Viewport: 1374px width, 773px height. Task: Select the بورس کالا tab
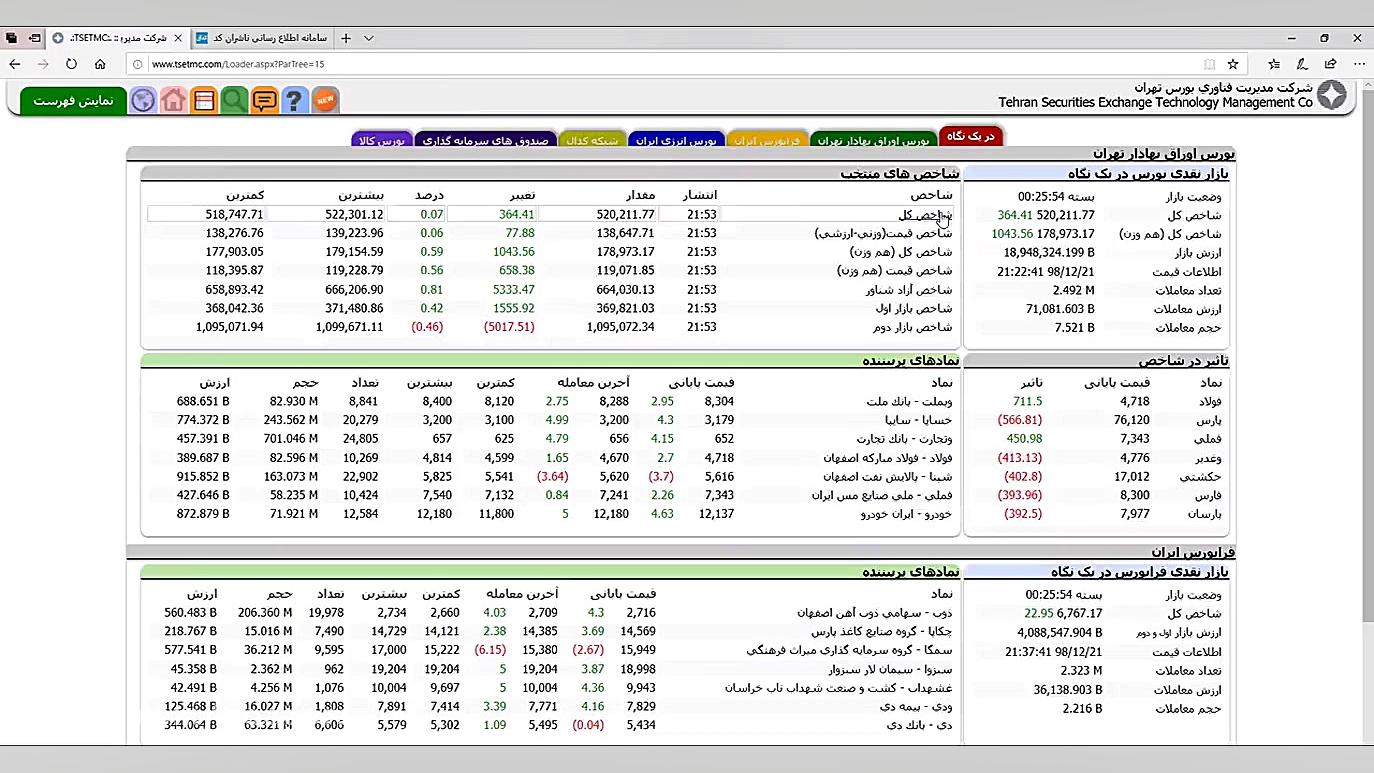point(381,140)
